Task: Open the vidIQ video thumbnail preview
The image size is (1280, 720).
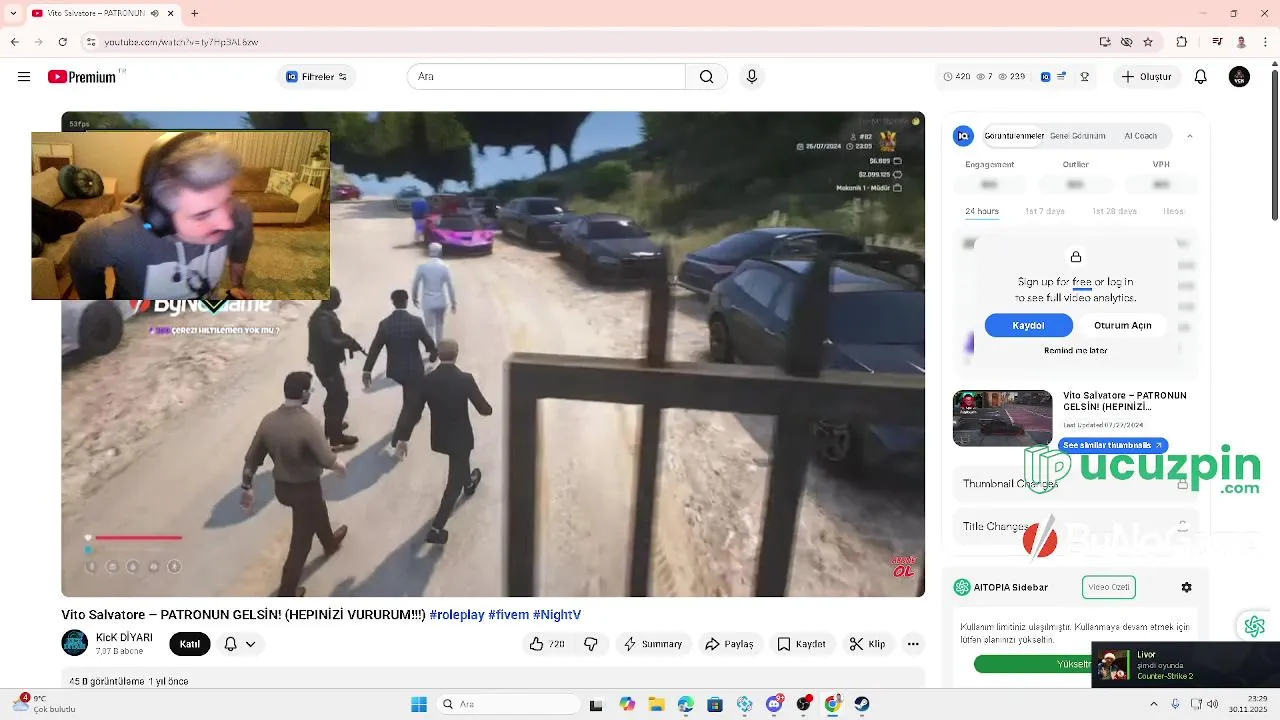Action: click(1002, 418)
